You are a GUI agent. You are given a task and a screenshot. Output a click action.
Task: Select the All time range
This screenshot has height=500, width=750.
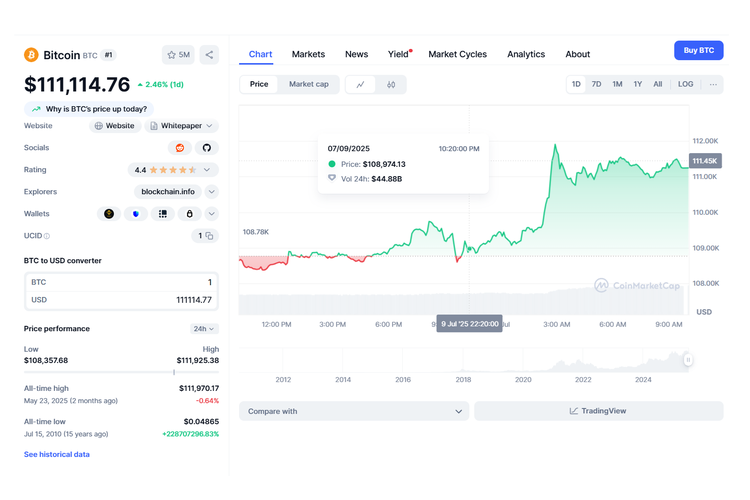658,84
